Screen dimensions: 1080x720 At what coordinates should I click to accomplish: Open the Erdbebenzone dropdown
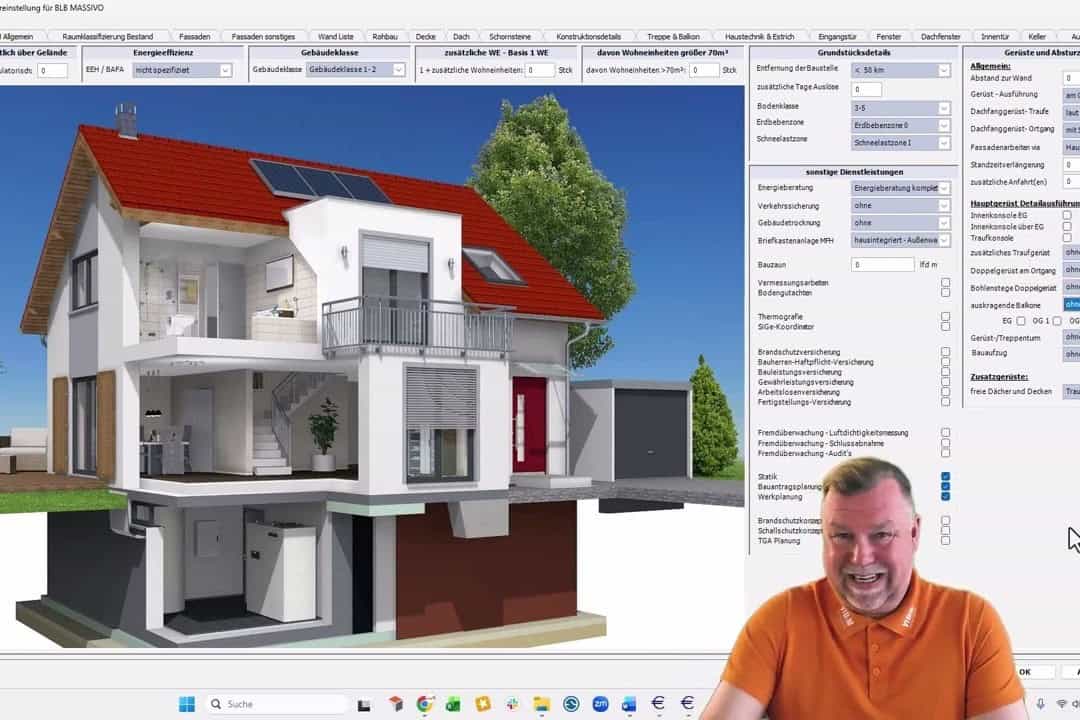click(943, 125)
